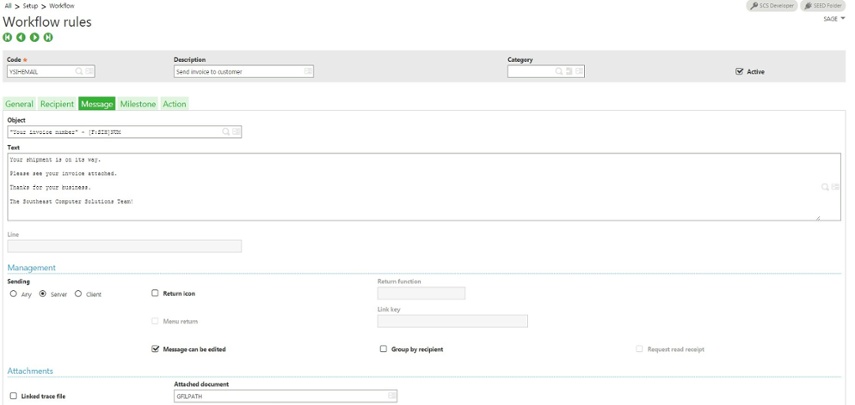Enable the Return icon checkbox

click(x=155, y=293)
